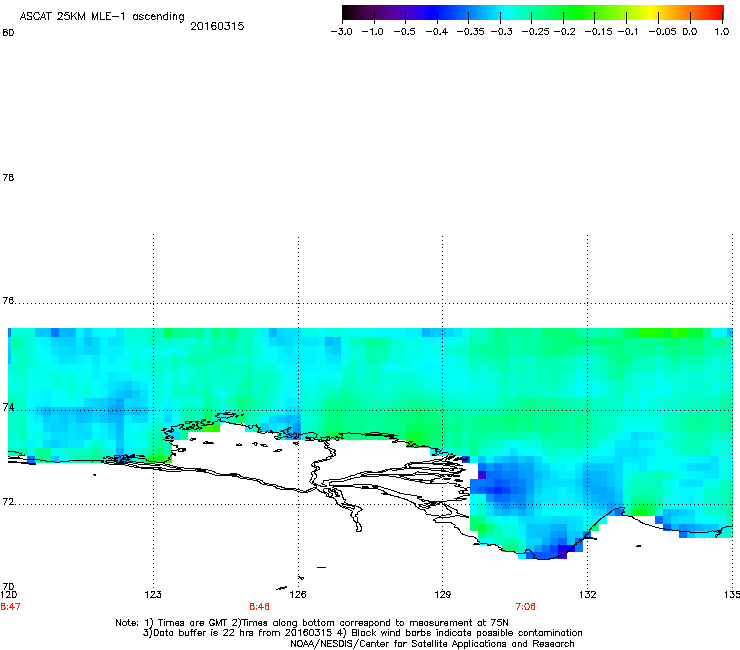Select the date label 20160315
The width and height of the screenshot is (740, 650).
pos(217,26)
